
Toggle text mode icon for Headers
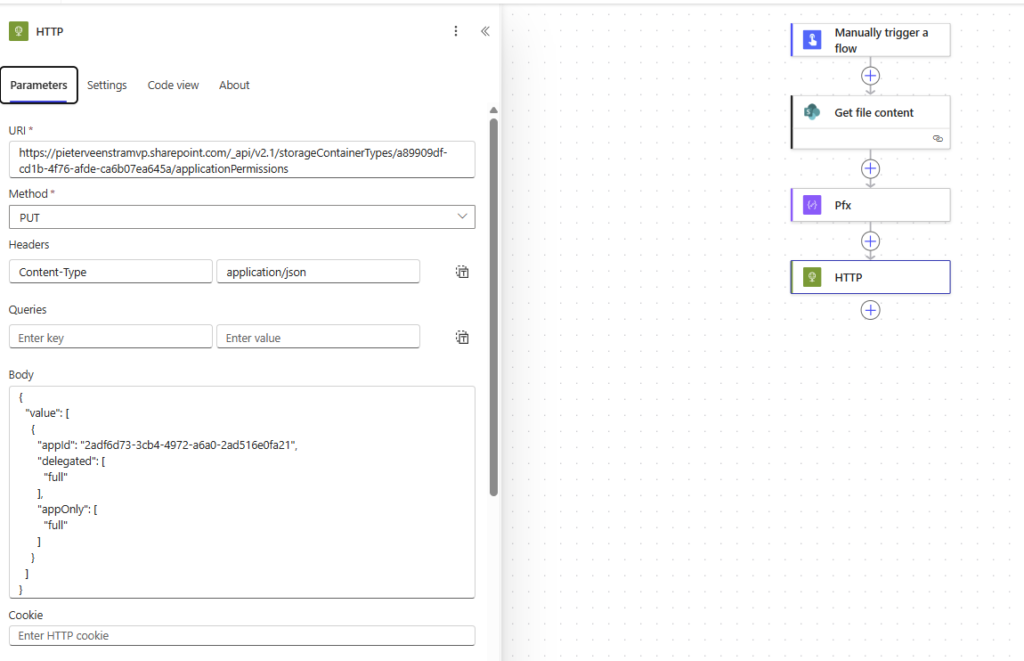(x=462, y=272)
